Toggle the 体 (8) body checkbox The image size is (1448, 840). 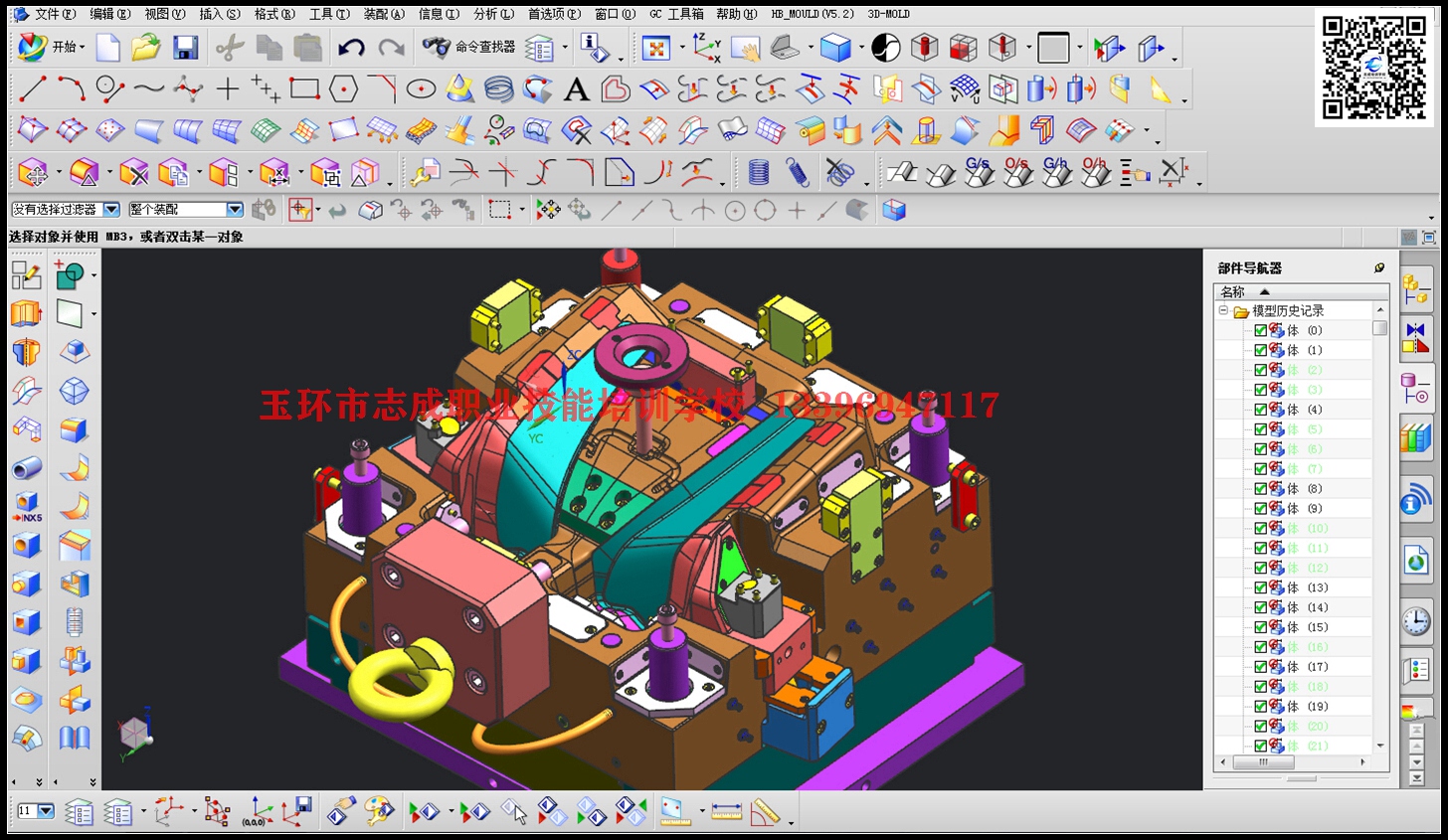coord(1261,488)
